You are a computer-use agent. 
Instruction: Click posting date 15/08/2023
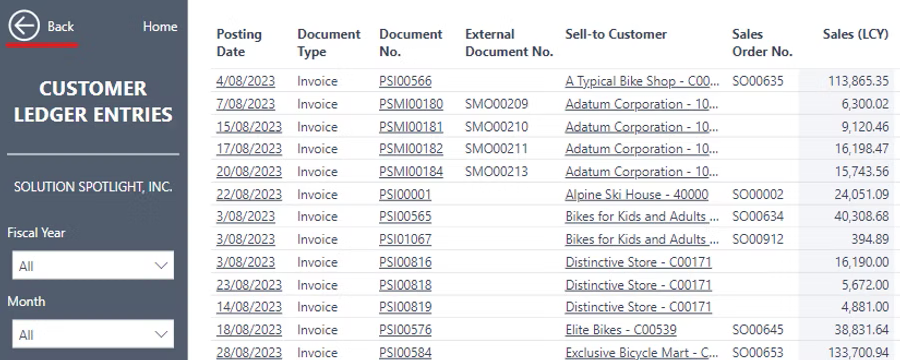point(249,126)
